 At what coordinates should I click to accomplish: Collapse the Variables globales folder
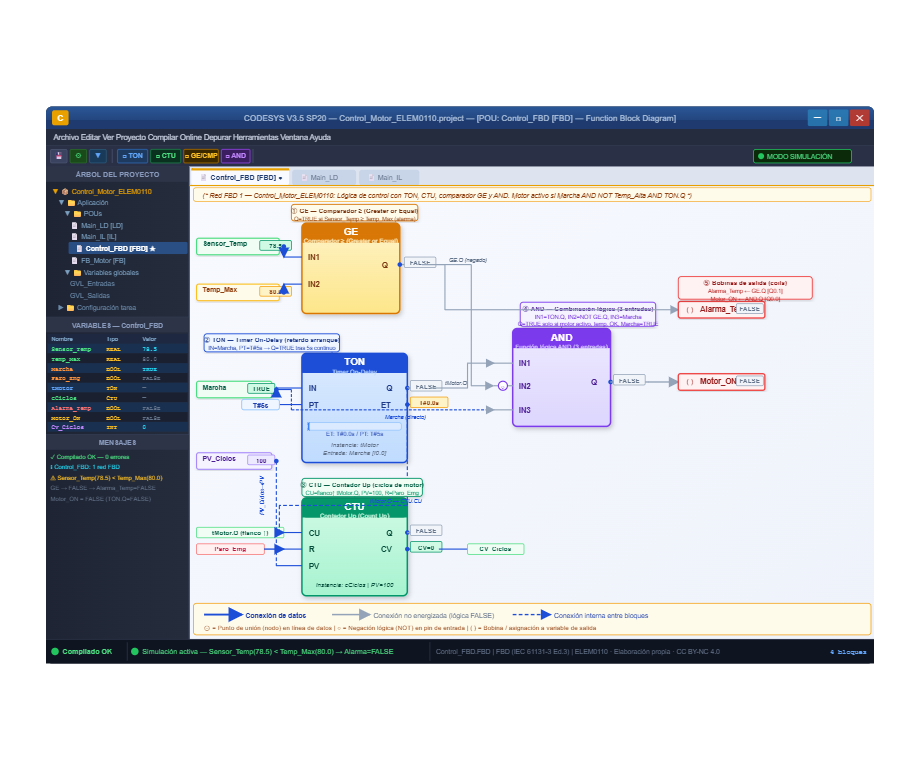point(67,273)
